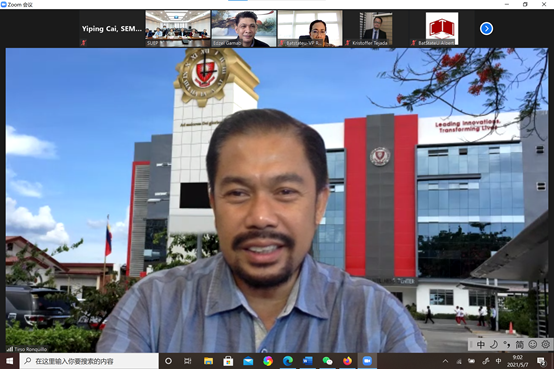Open WeChat from the taskbar
This screenshot has height=369, width=554.
(x=328, y=361)
